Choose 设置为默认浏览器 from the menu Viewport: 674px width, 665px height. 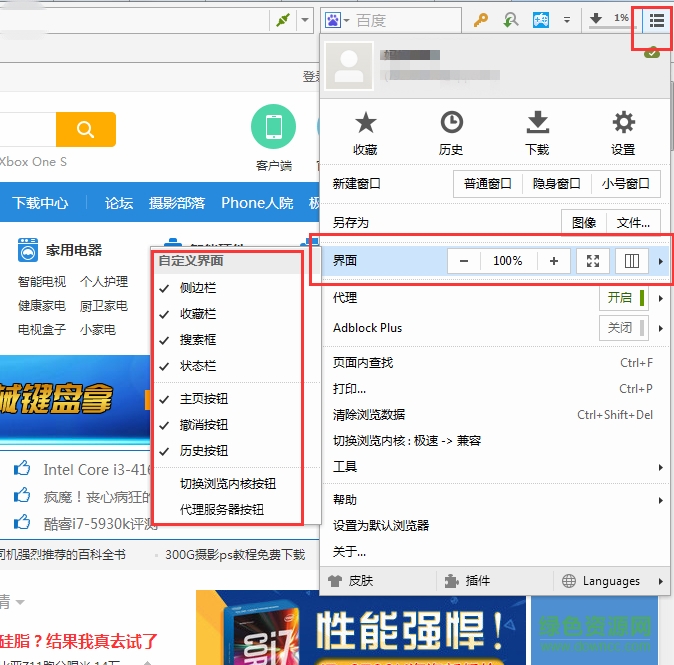click(x=381, y=525)
